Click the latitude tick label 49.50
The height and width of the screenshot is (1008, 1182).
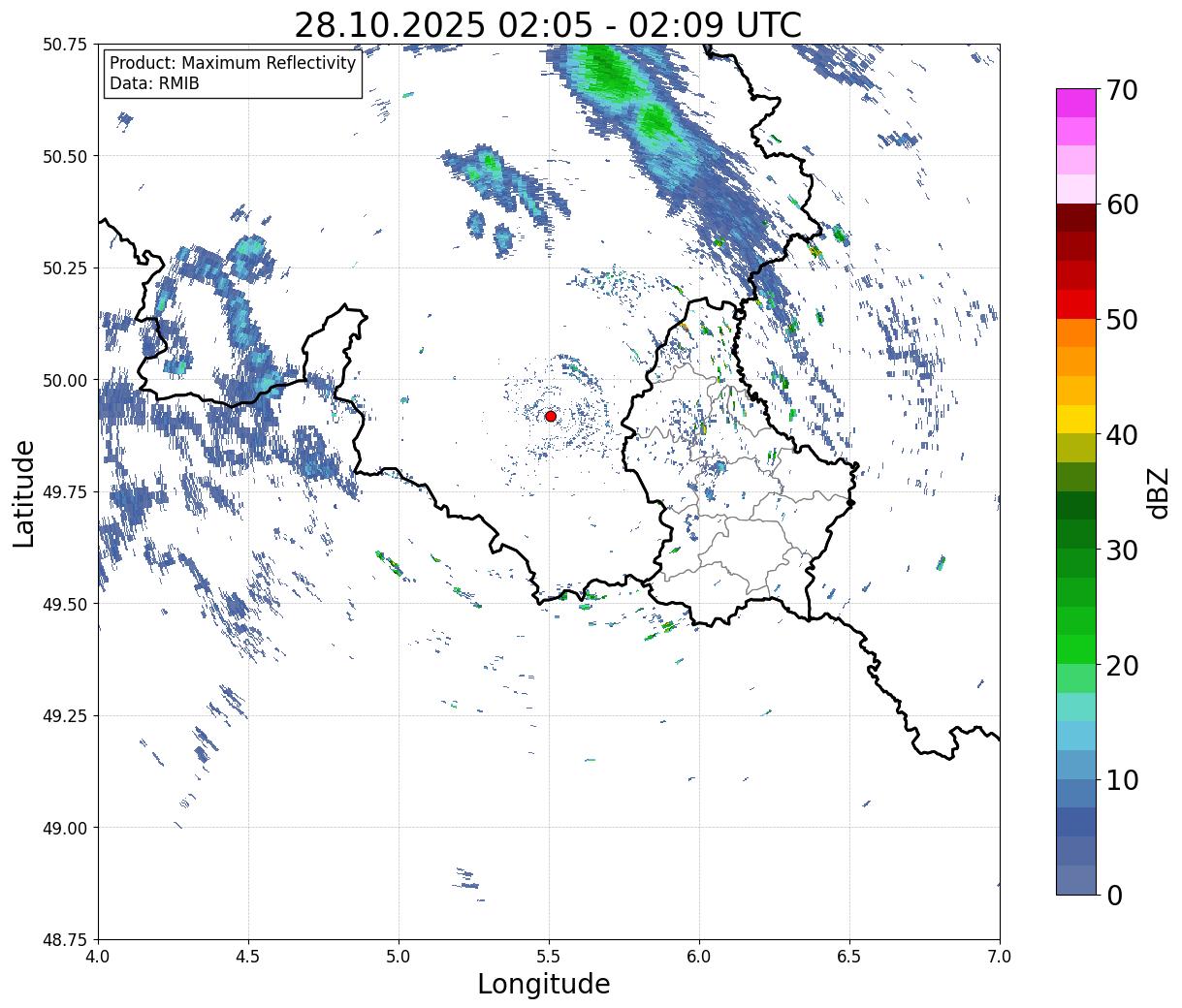pos(64,604)
